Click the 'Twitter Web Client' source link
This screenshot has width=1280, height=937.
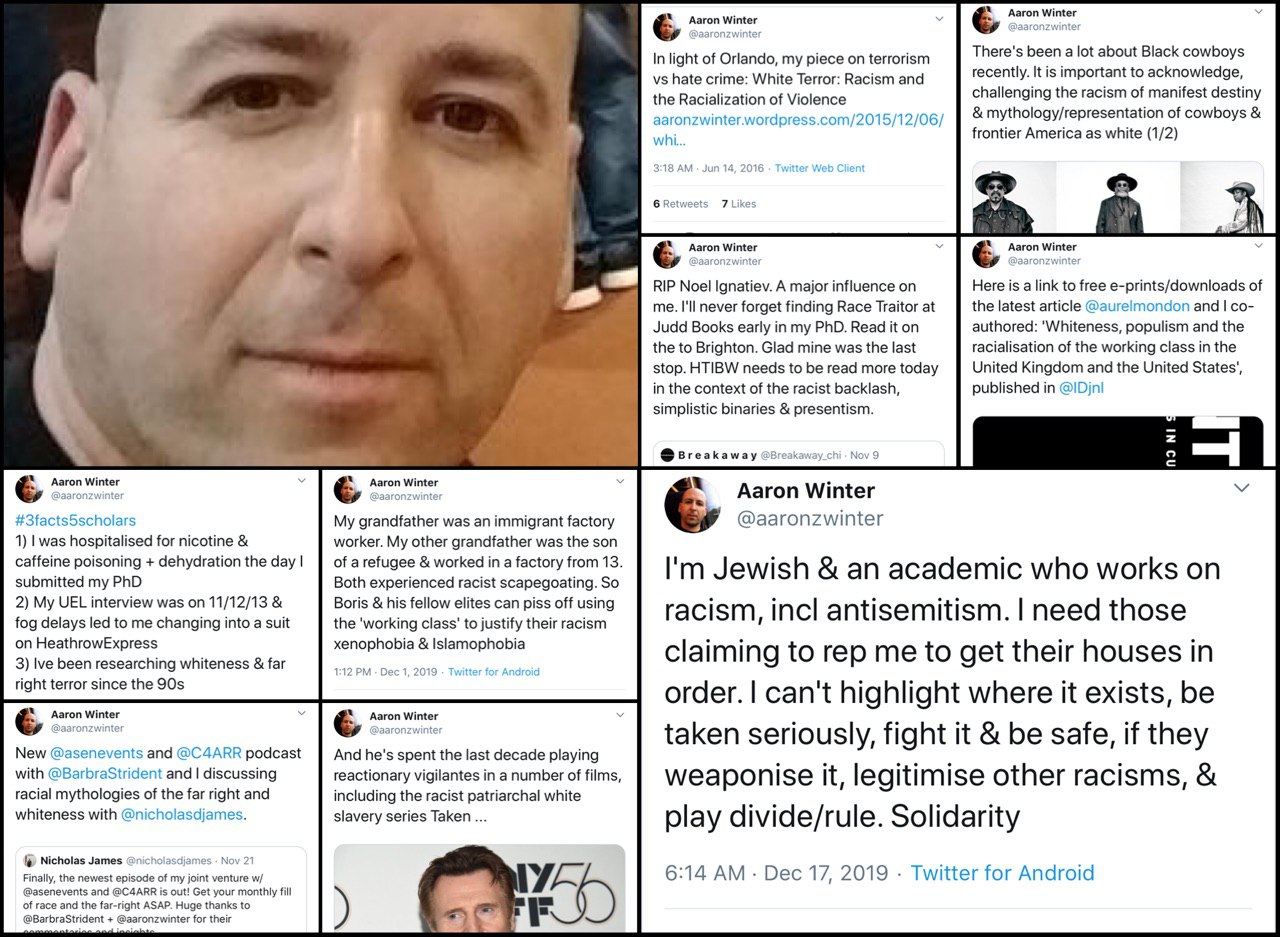820,168
